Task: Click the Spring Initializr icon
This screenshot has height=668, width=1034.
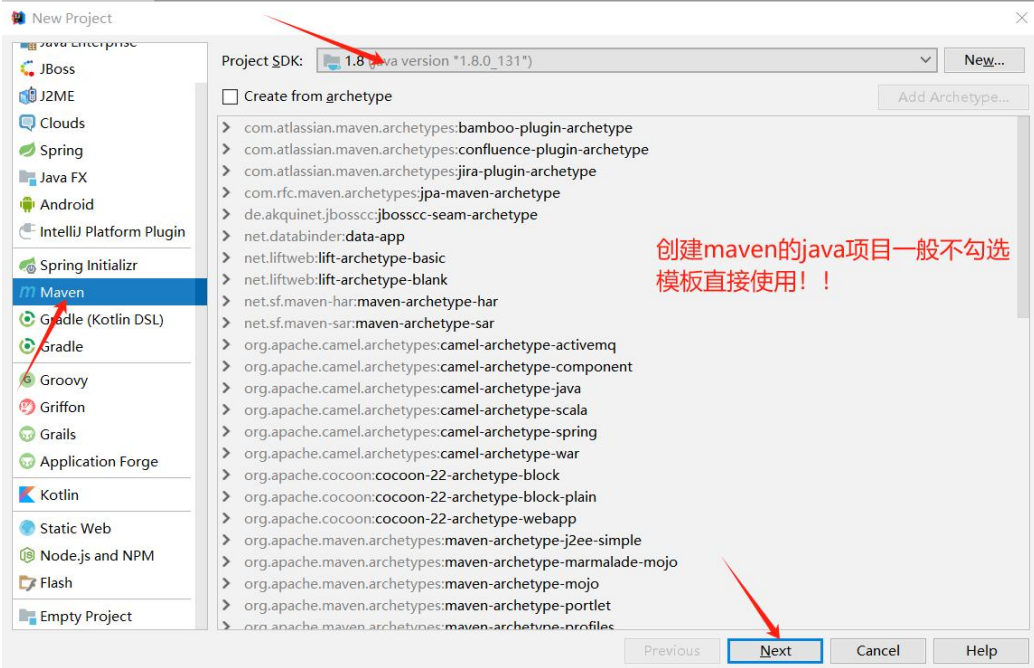Action: coord(27,265)
